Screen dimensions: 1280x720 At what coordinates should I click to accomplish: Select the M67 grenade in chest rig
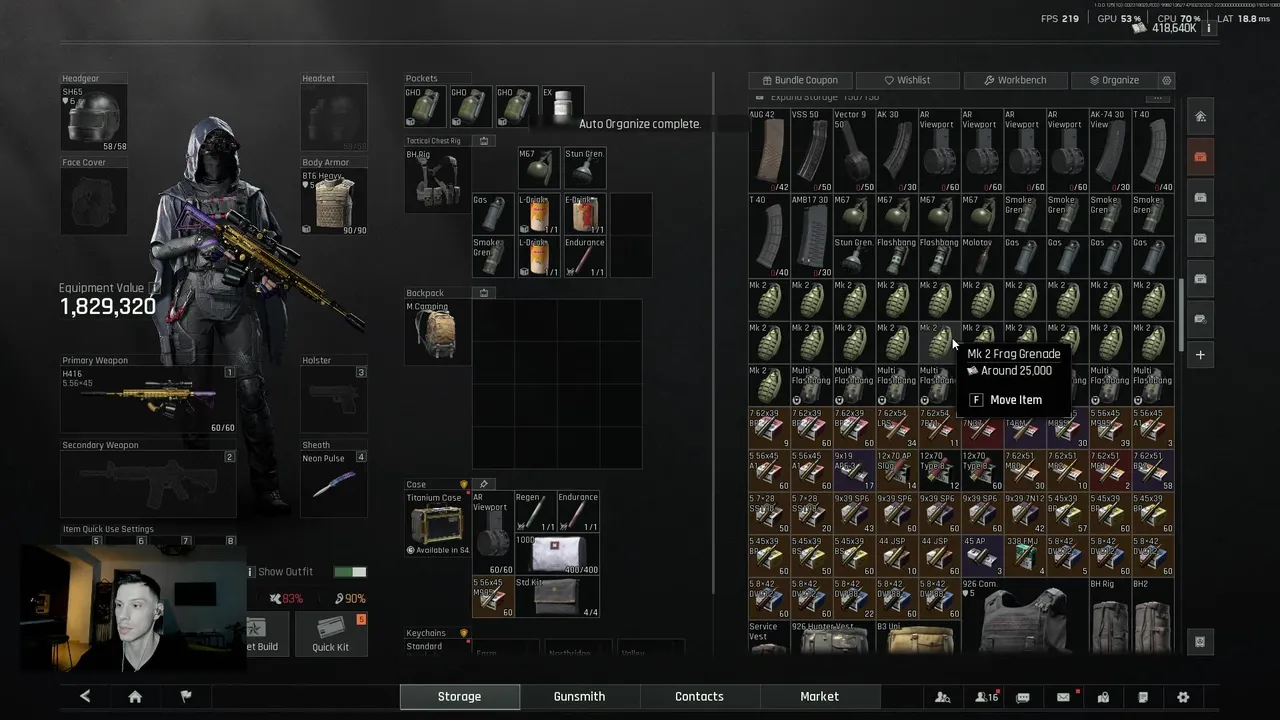click(538, 169)
